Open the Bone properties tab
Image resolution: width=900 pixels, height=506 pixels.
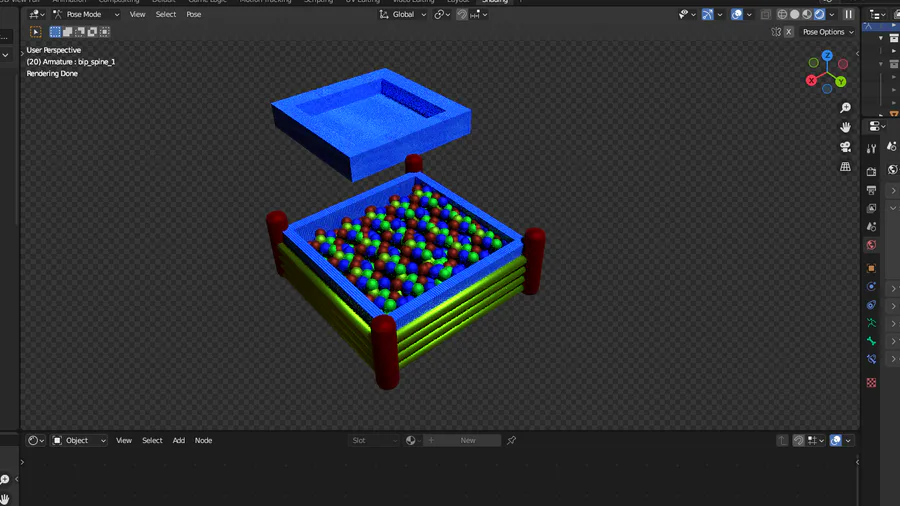tap(871, 341)
